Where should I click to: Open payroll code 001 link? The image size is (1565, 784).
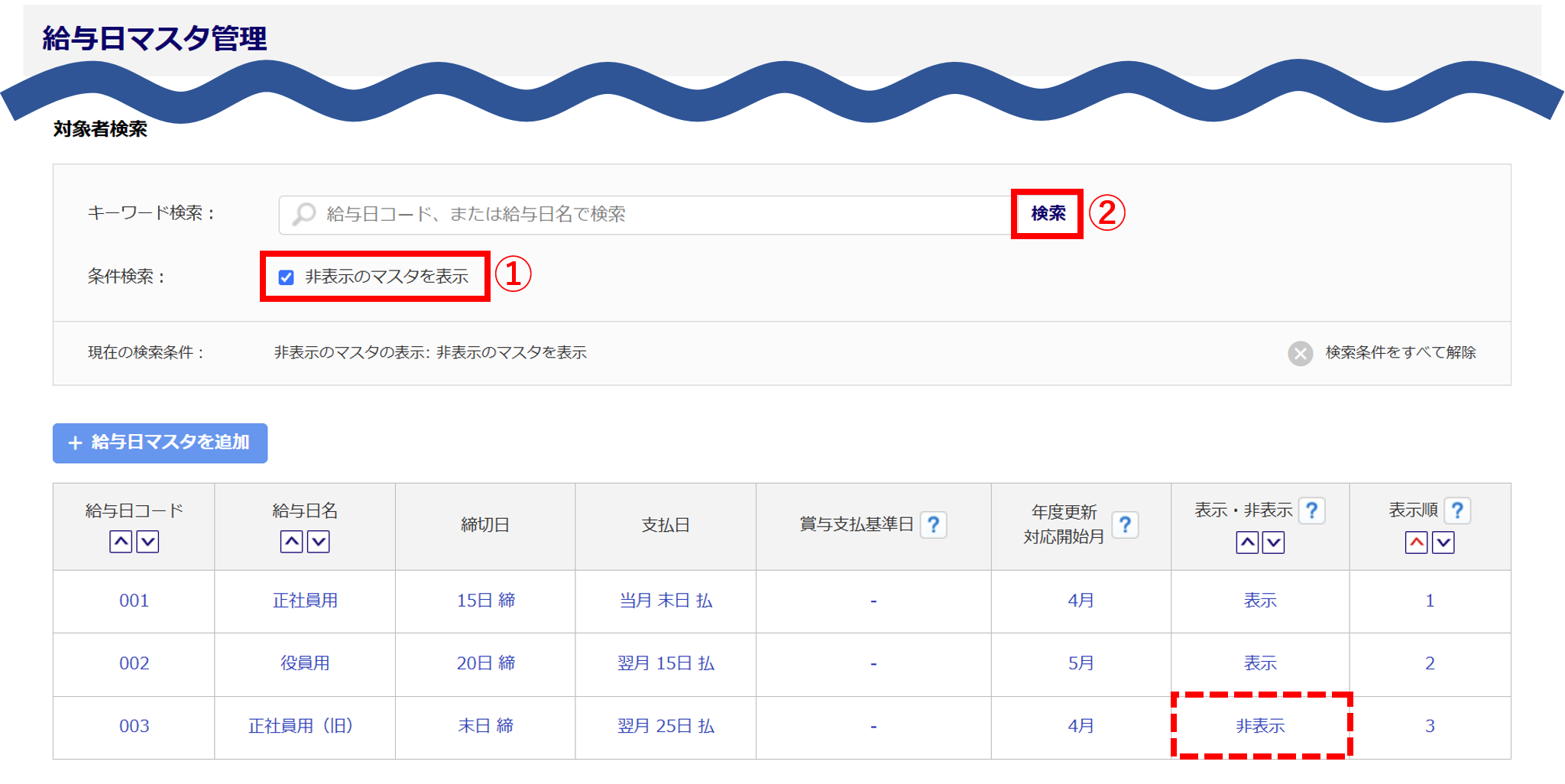[134, 601]
